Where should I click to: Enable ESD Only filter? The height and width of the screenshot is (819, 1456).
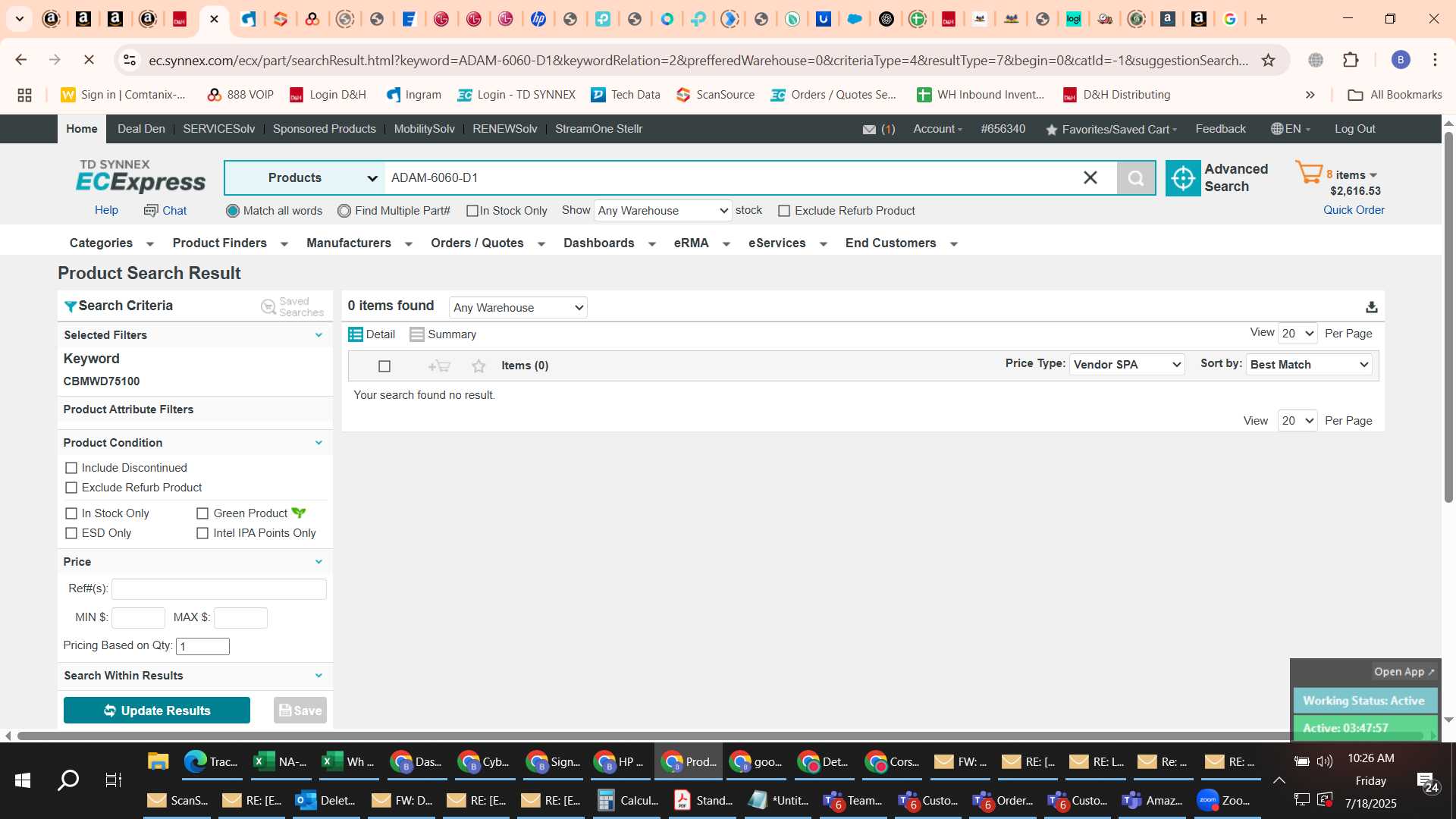pyautogui.click(x=71, y=533)
